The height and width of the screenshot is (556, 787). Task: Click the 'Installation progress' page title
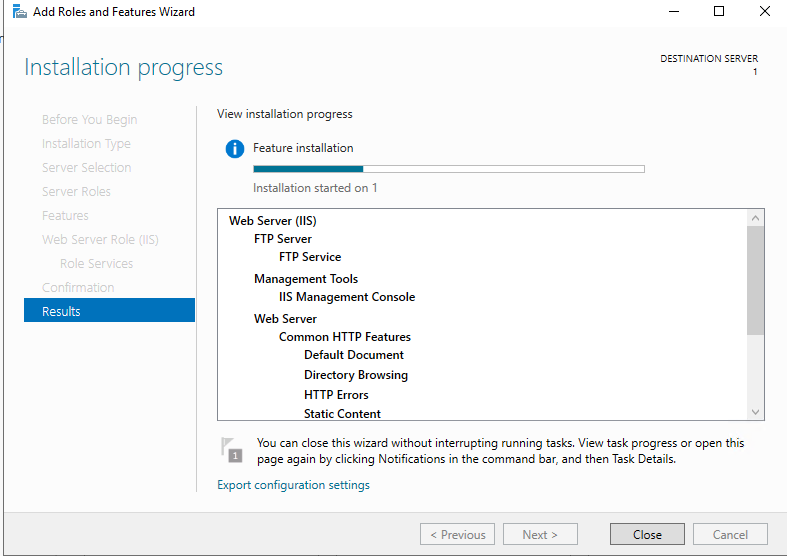pyautogui.click(x=123, y=68)
